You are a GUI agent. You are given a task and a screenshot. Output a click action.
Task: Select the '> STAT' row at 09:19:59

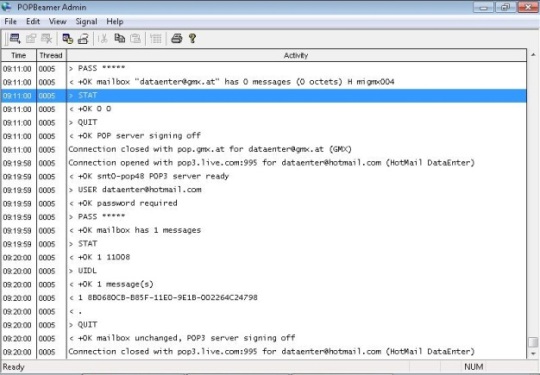264,243
